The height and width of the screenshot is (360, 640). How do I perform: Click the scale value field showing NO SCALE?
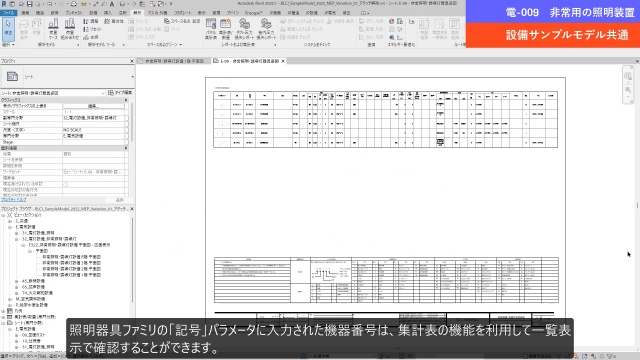93,130
